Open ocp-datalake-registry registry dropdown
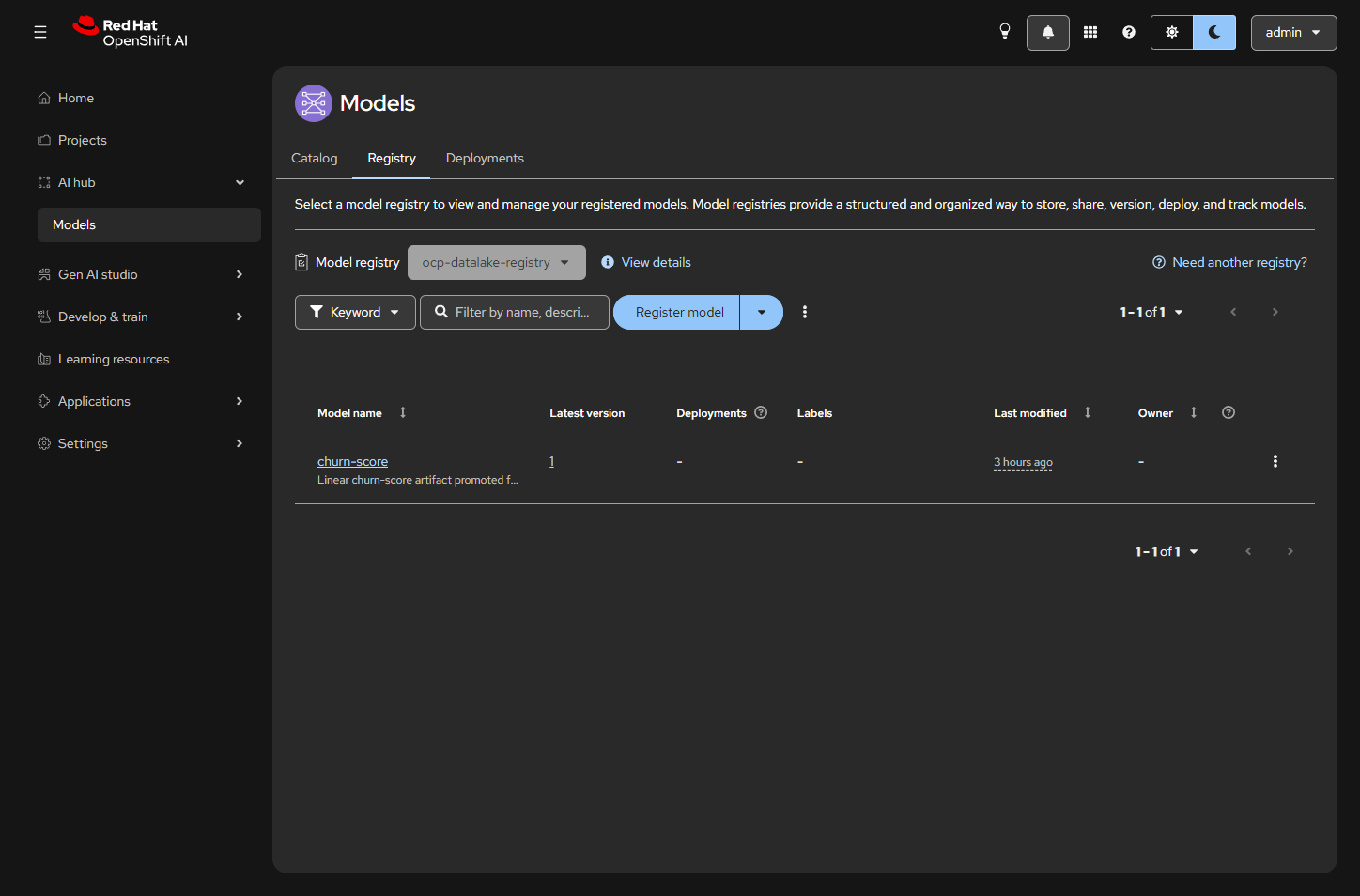Screen dimensions: 1360x896 tap(496, 262)
